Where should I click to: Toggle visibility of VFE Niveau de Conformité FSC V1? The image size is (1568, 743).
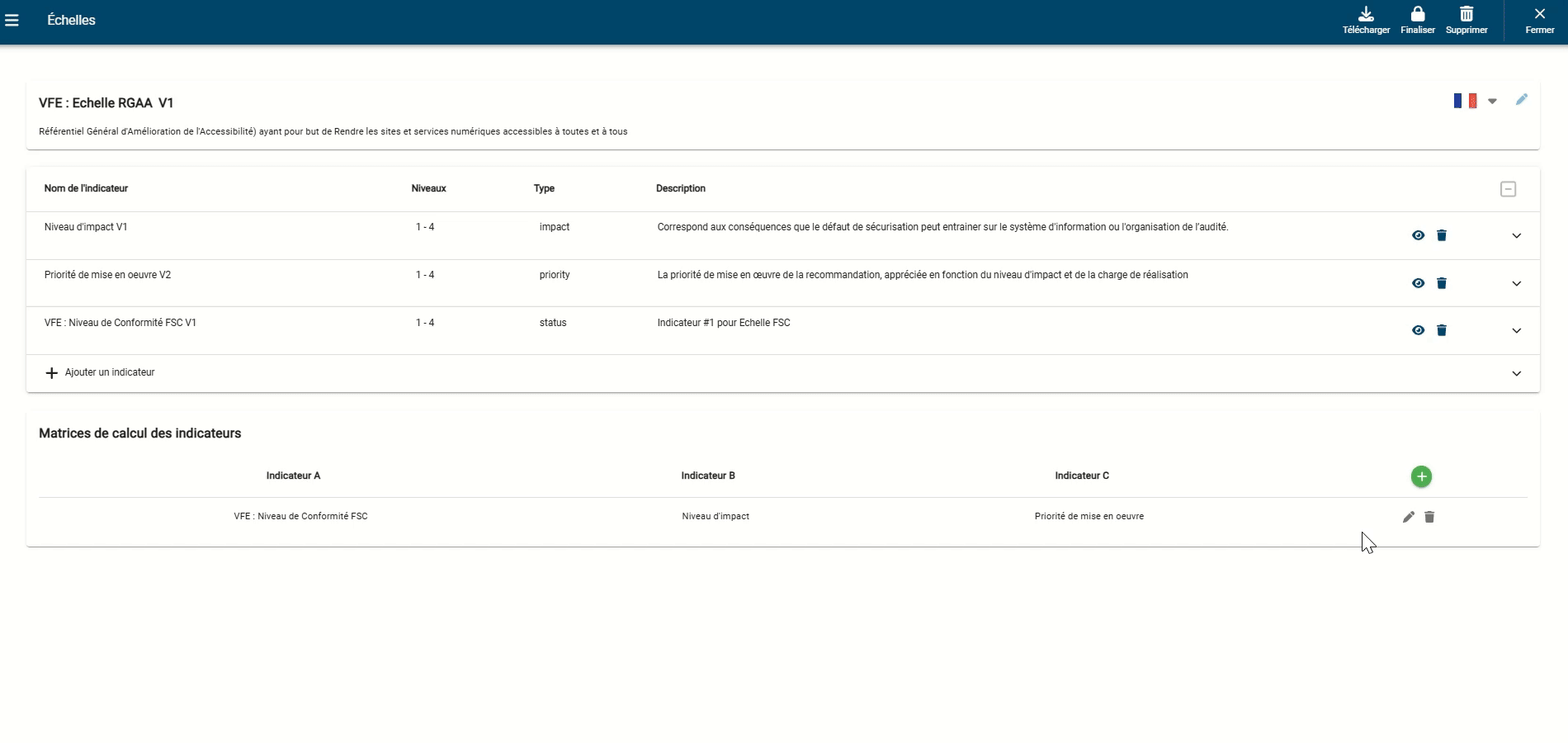(1418, 330)
